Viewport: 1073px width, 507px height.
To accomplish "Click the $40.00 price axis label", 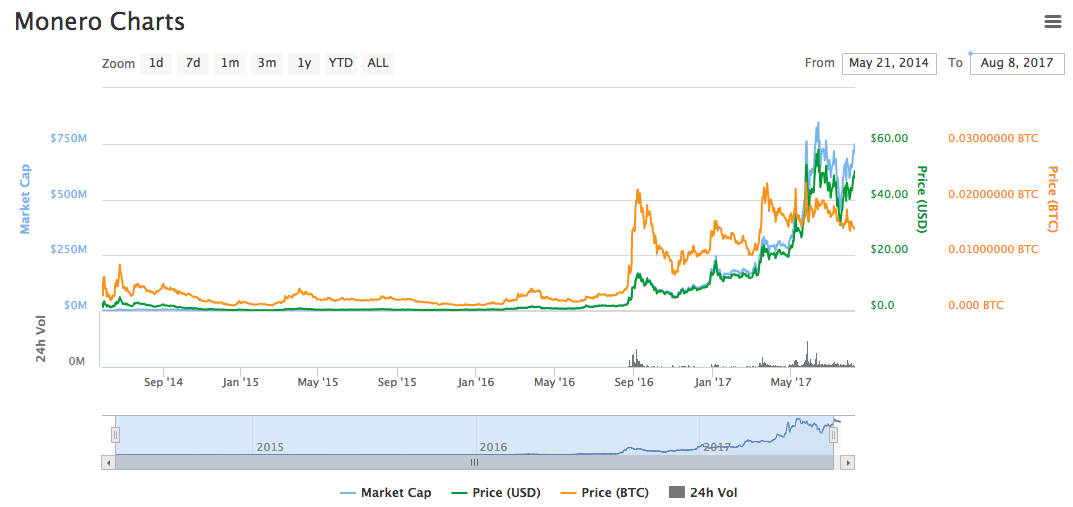I will click(889, 194).
